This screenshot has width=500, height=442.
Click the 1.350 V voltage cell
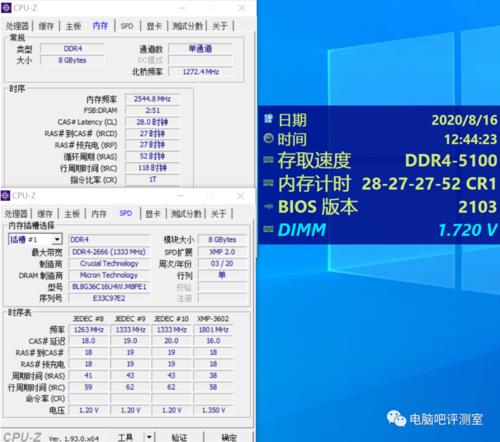(213, 410)
